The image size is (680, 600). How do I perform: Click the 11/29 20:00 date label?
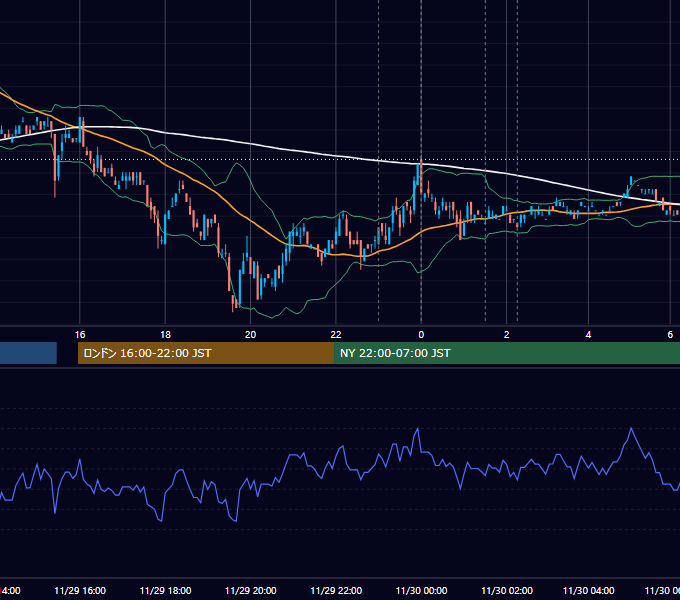click(x=251, y=590)
